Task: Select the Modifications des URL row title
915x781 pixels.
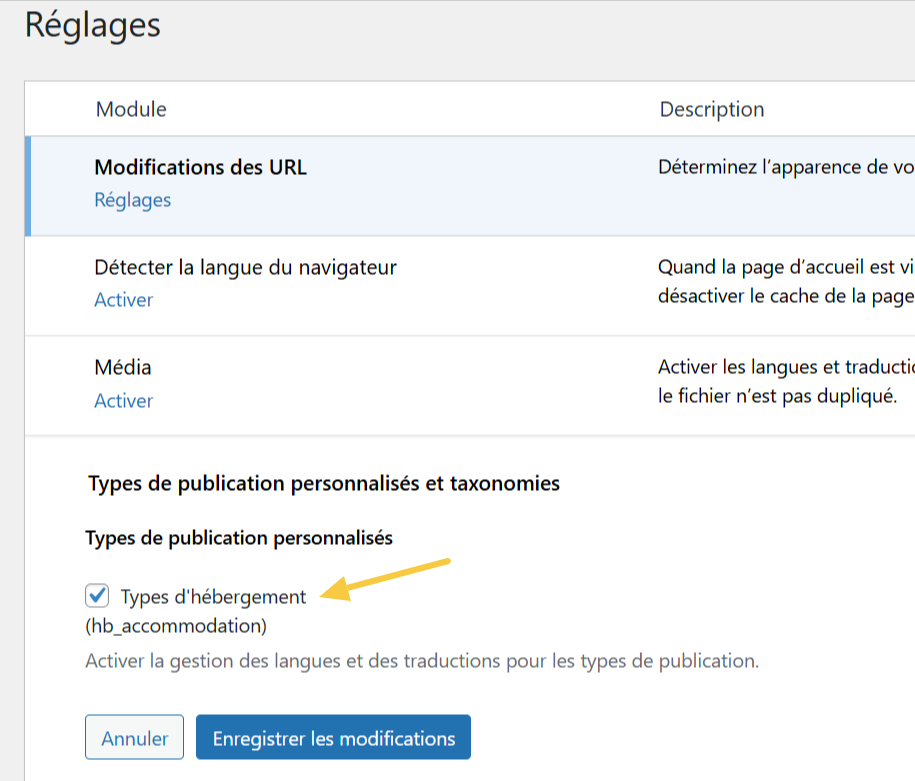Action: [200, 167]
